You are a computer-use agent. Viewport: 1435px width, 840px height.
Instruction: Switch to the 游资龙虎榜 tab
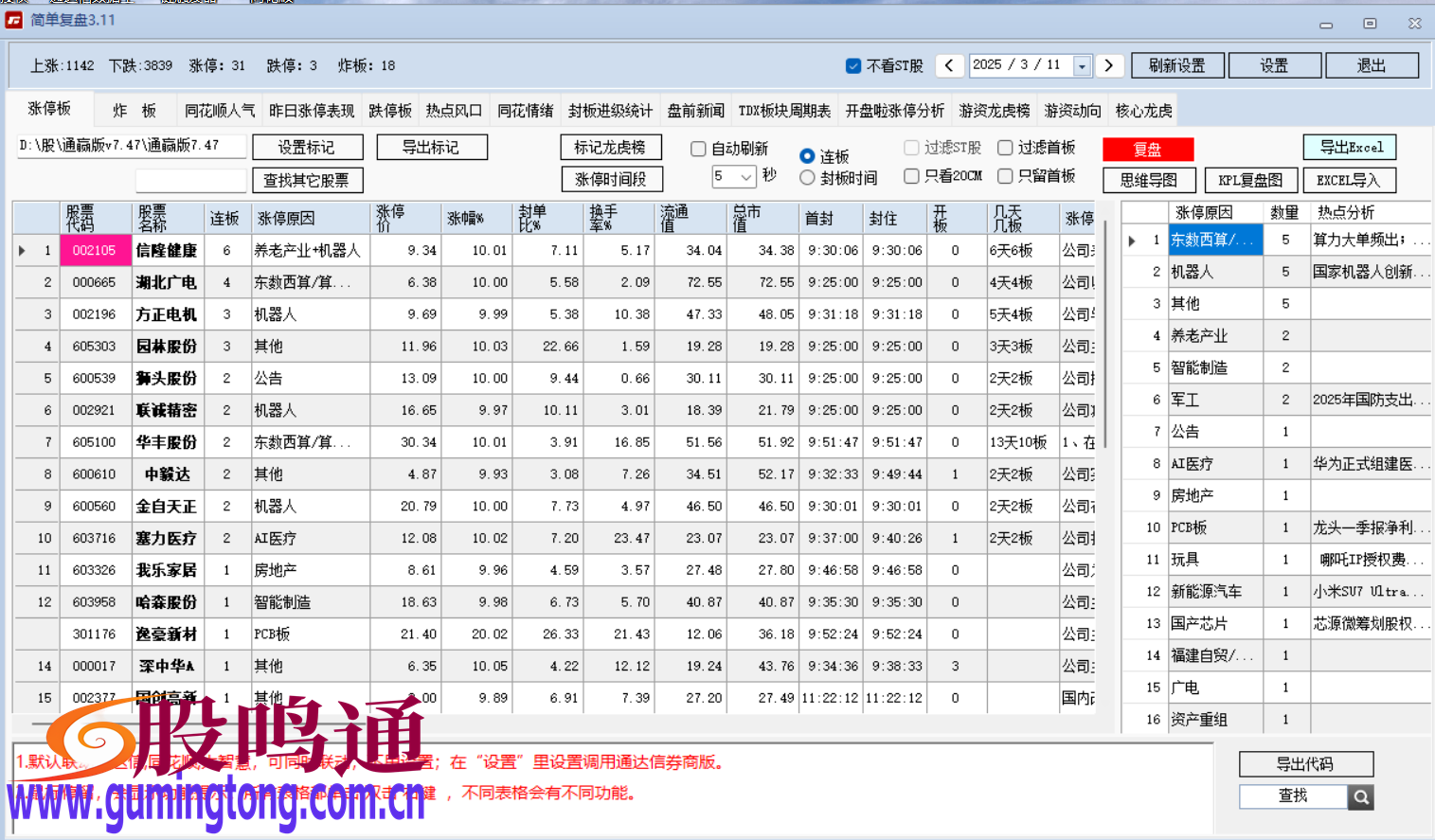coord(994,110)
